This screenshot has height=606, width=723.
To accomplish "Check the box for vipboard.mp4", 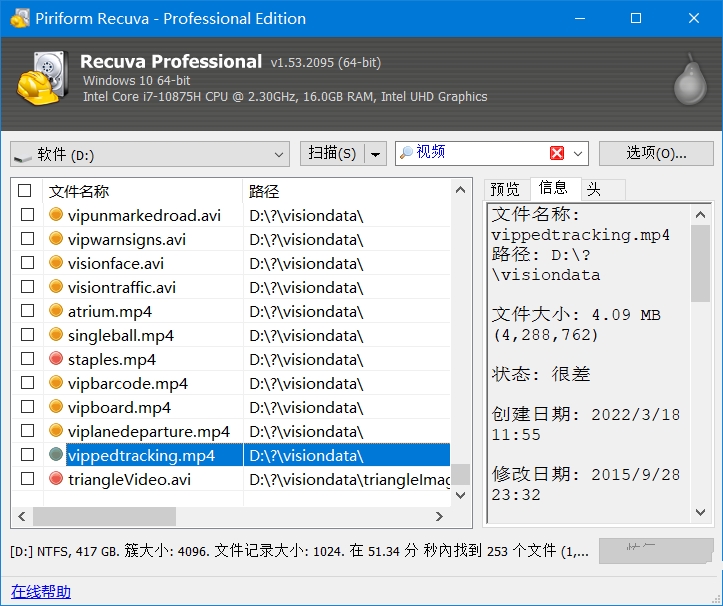I will point(28,406).
